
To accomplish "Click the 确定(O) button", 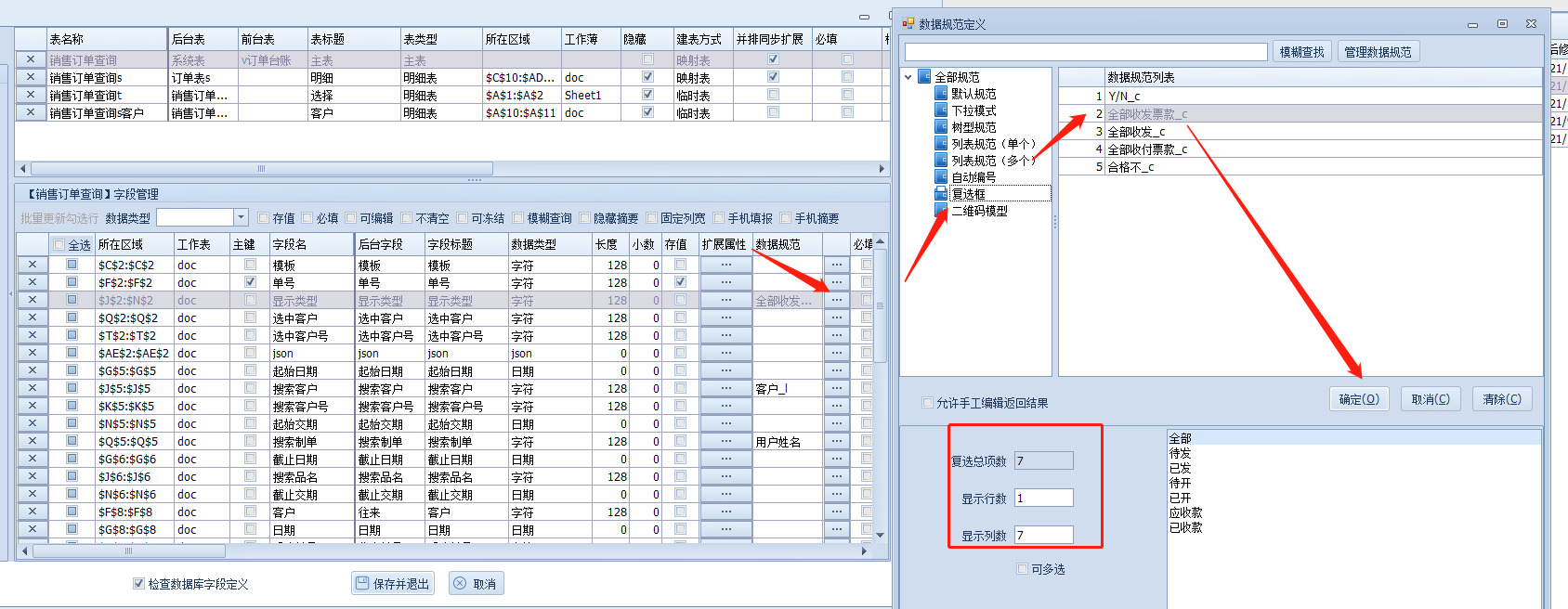I will click(x=1358, y=399).
